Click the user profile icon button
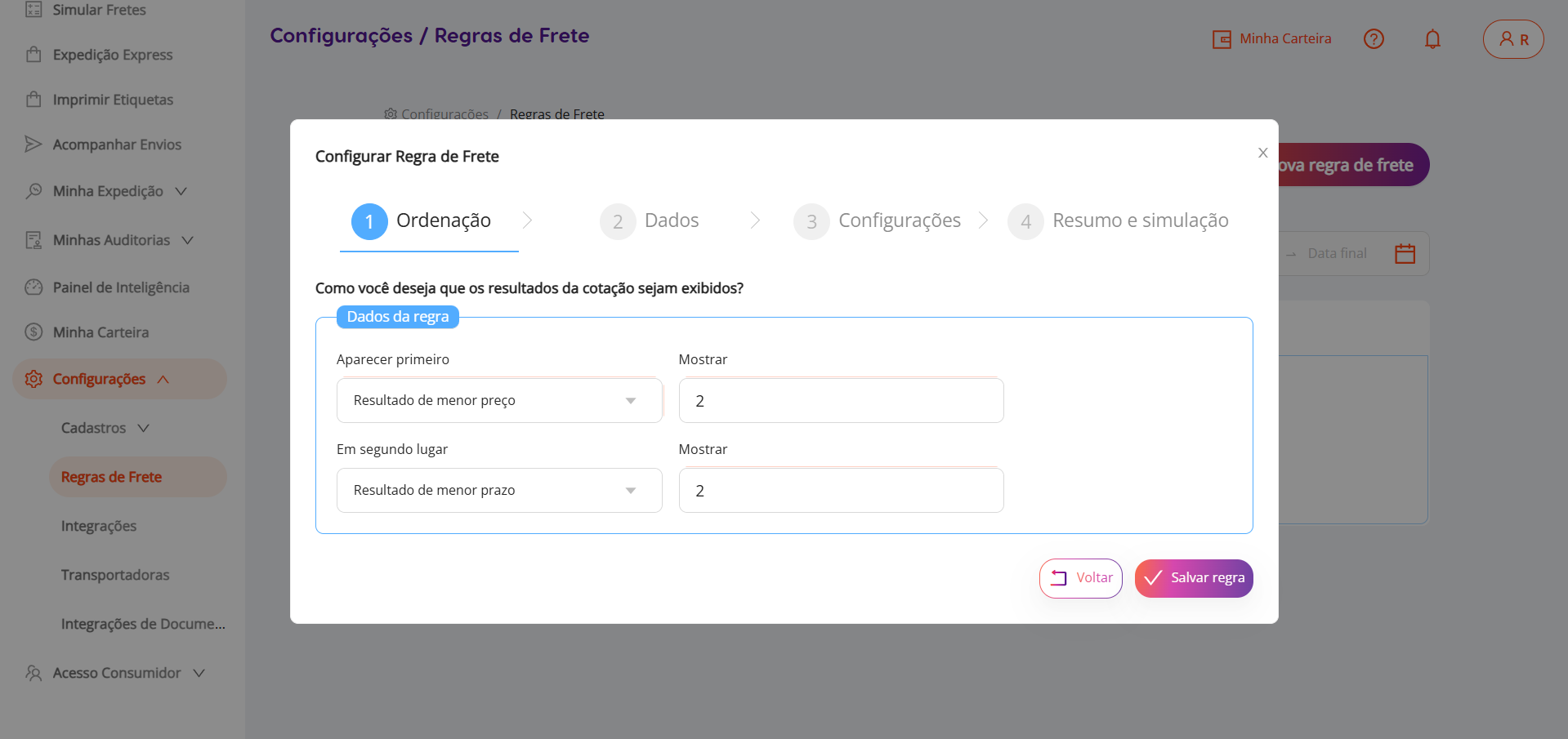Image resolution: width=1568 pixels, height=739 pixels. coord(1512,39)
